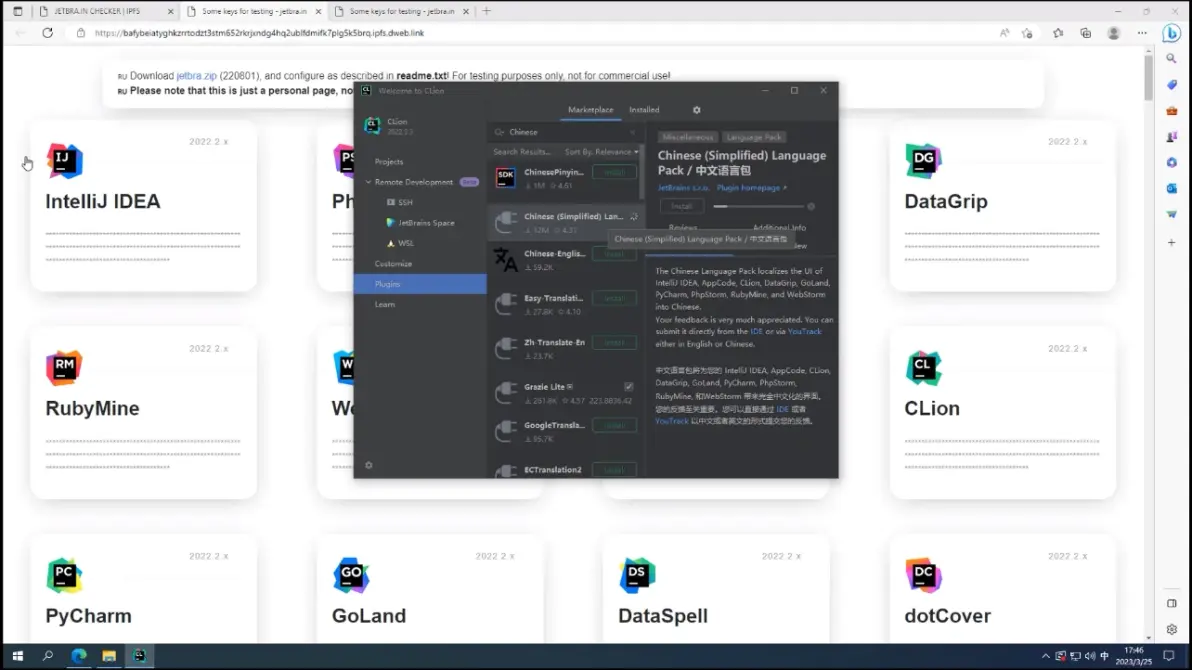Select the Zh-Translate-En plugin entry
Screen dimensions: 1192x670
click(x=566, y=348)
